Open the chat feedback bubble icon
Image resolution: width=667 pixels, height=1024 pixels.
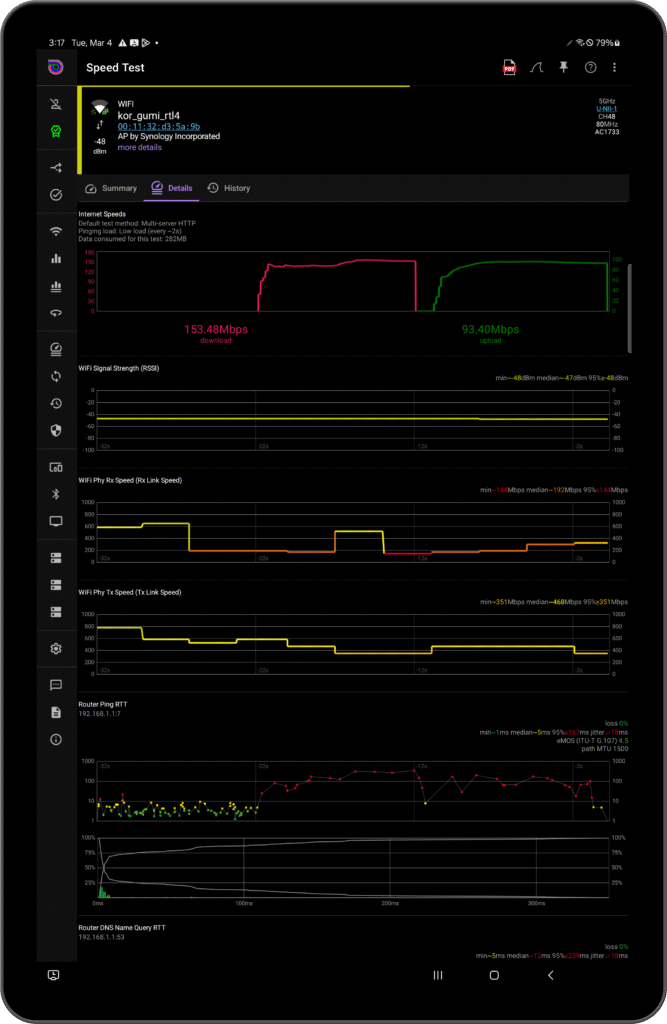point(56,685)
